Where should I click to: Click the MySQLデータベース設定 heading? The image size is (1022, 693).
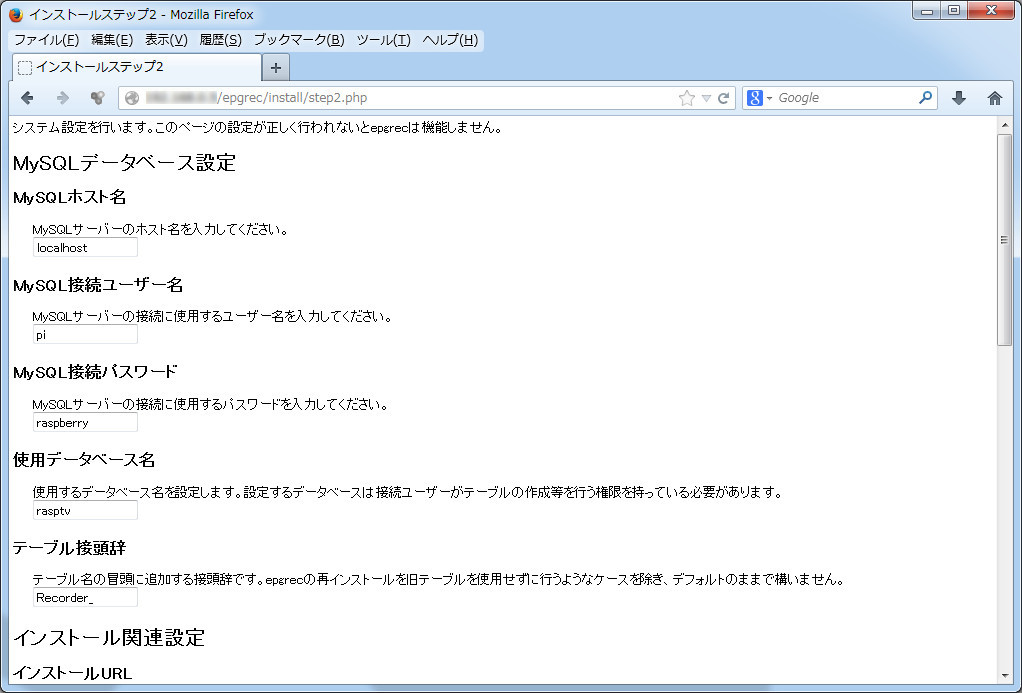click(124, 163)
